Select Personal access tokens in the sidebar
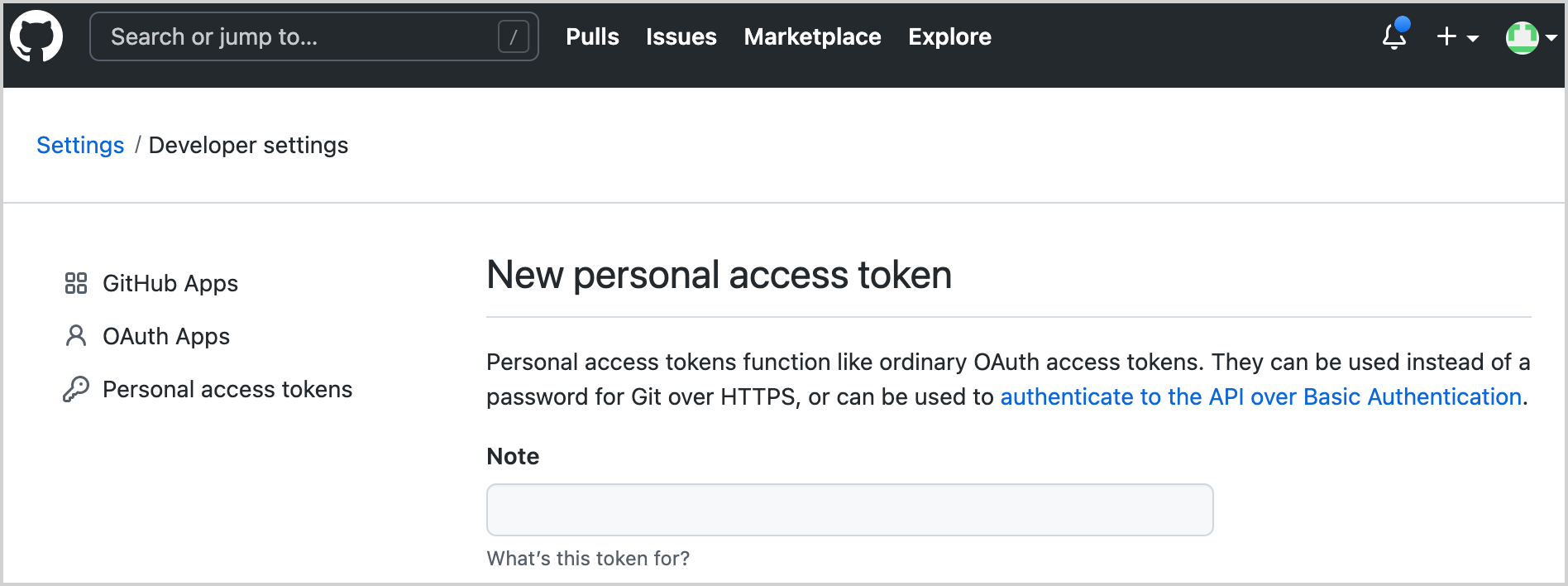Image resolution: width=1568 pixels, height=586 pixels. click(227, 389)
